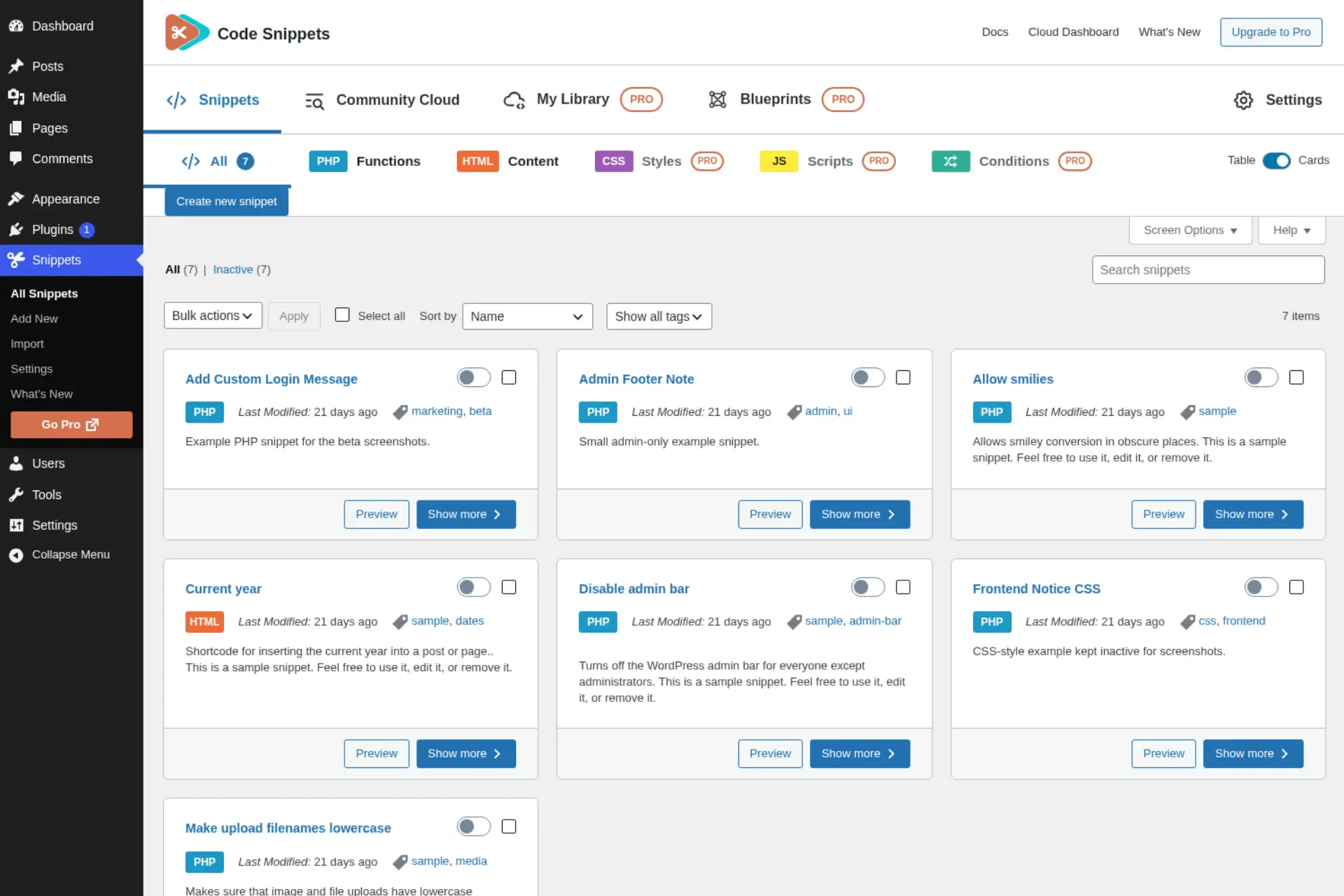Filter by Functions snippet type
Viewport: 1344px width, 896px height.
coord(365,161)
